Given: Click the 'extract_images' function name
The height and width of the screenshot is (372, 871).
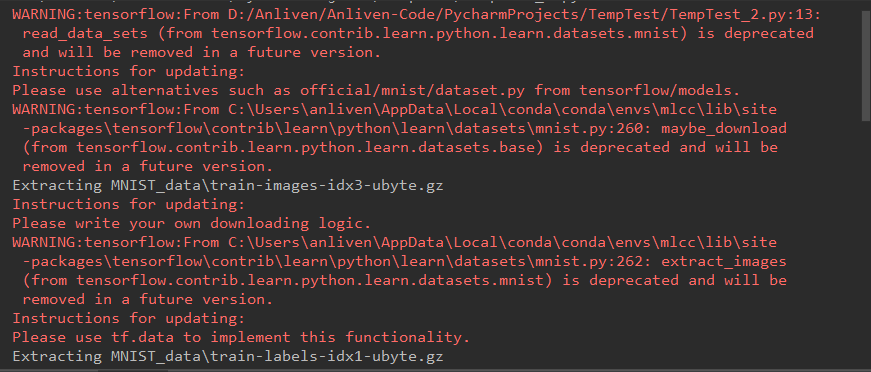Looking at the screenshot, I should pos(724,261).
